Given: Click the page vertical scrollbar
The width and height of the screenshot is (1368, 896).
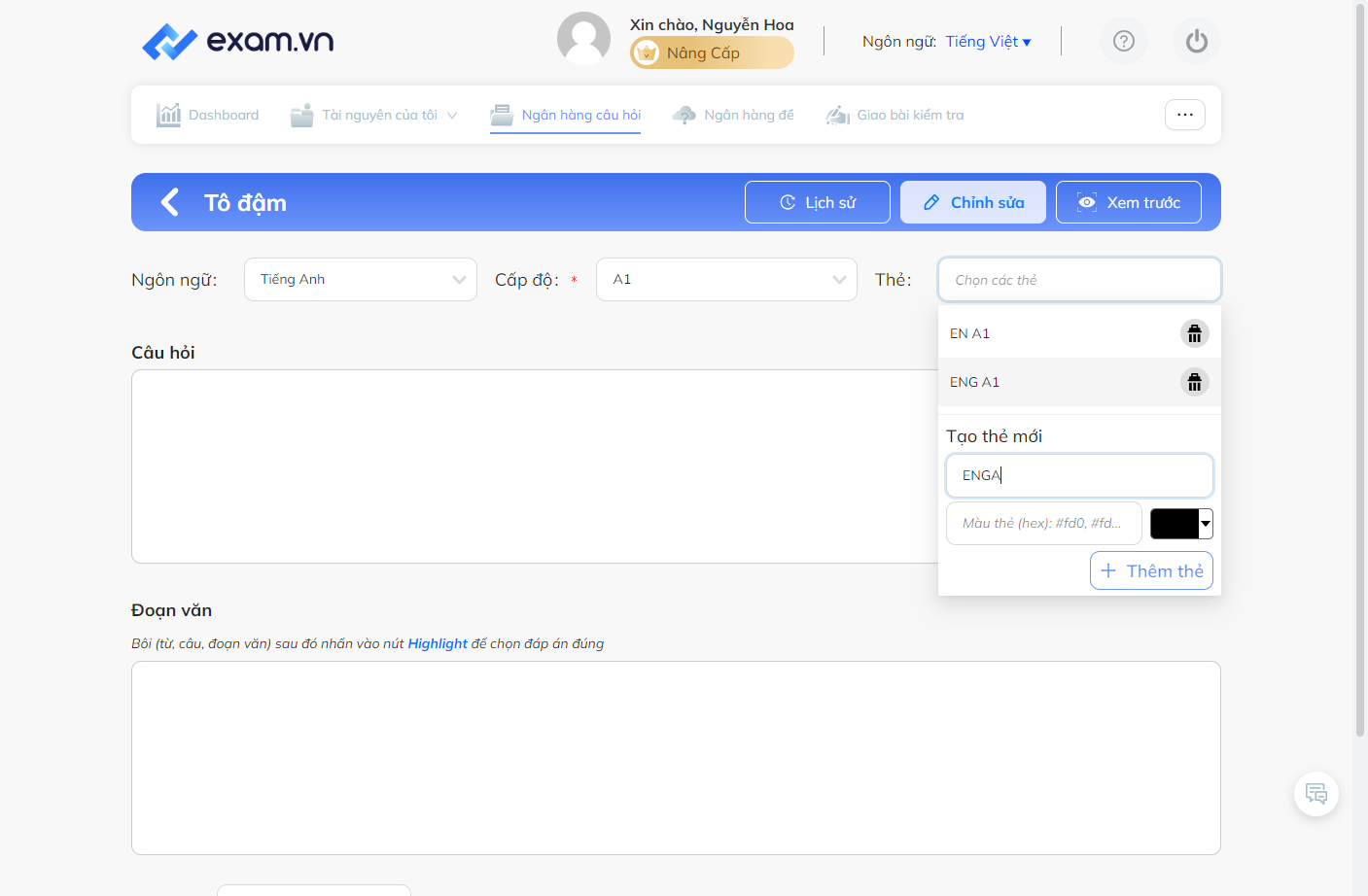Looking at the screenshot, I should coord(1360,369).
